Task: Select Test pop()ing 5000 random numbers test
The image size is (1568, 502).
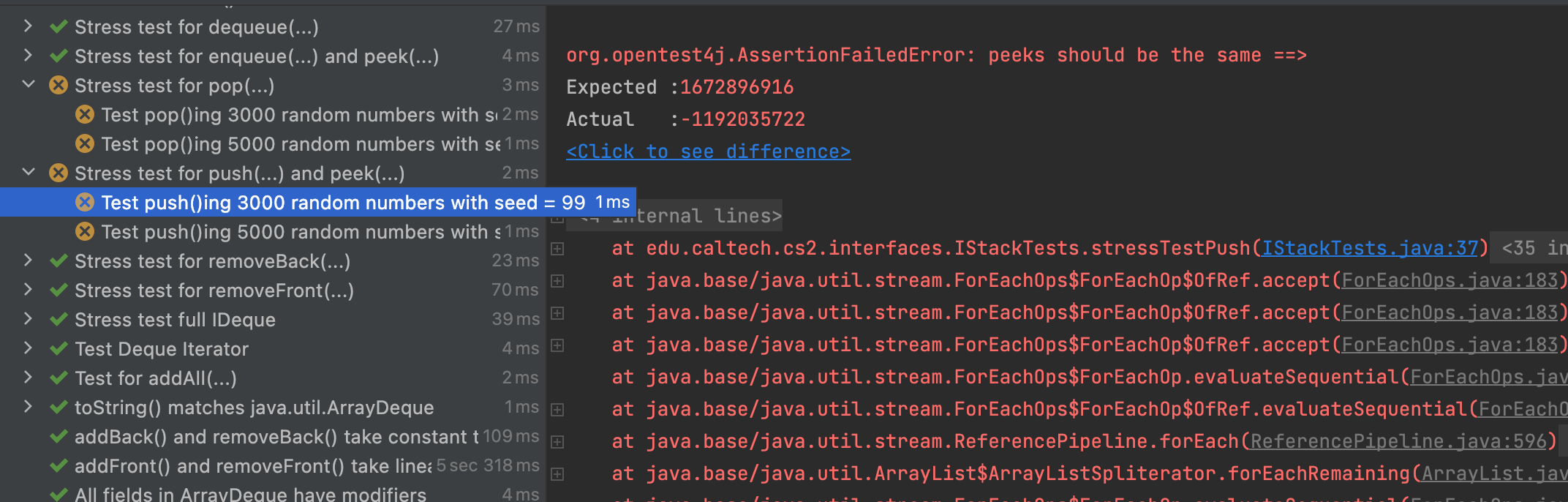Action: pyautogui.click(x=300, y=144)
